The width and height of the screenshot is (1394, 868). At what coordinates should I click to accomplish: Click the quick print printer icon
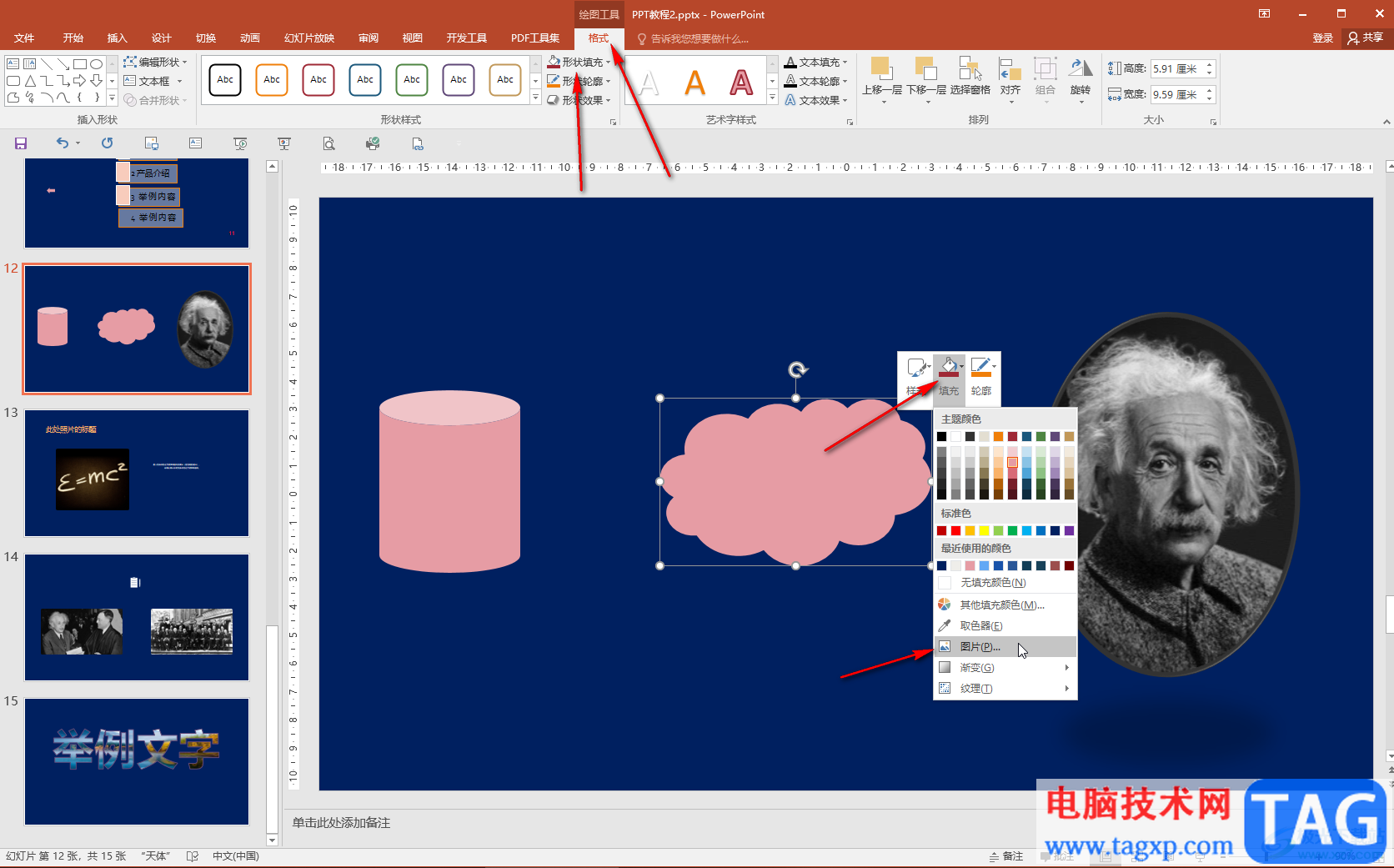click(373, 143)
